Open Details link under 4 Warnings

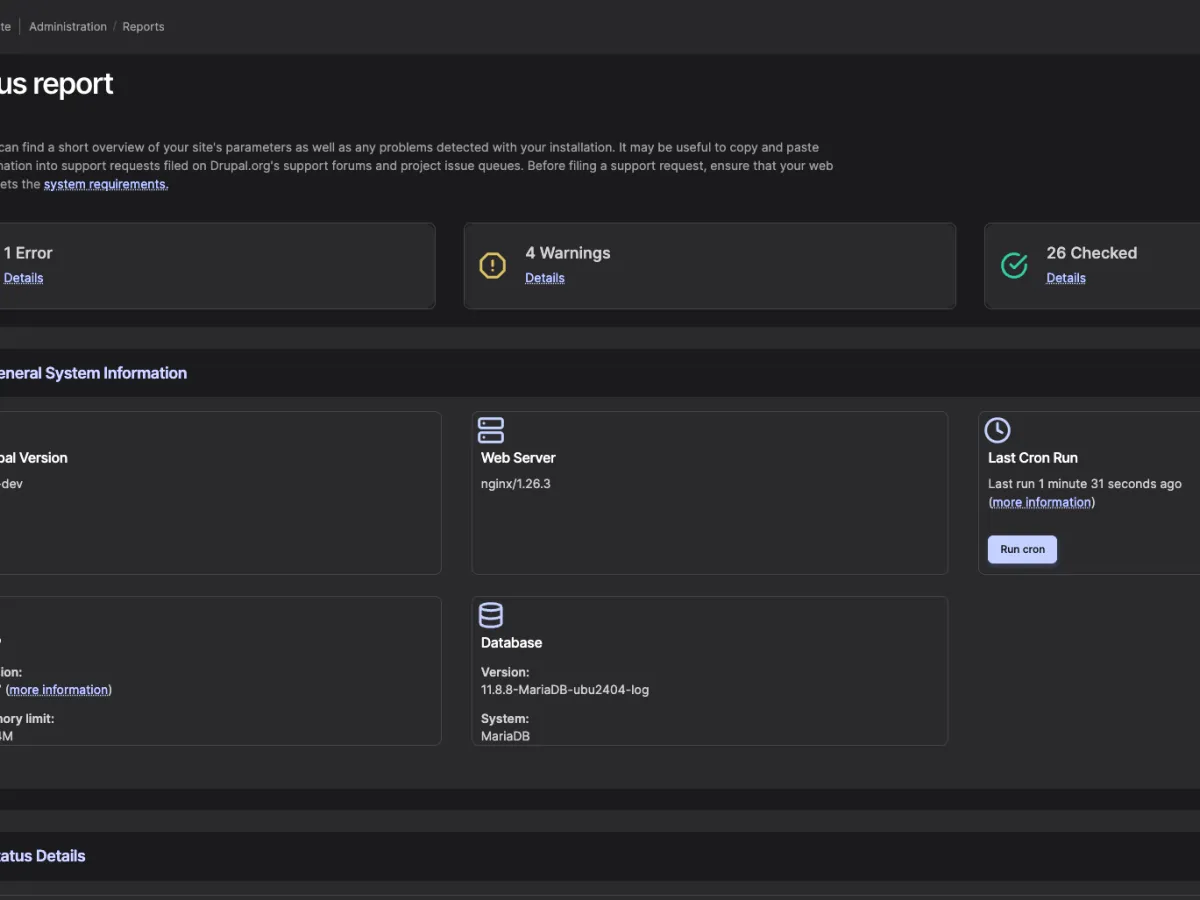pos(545,278)
